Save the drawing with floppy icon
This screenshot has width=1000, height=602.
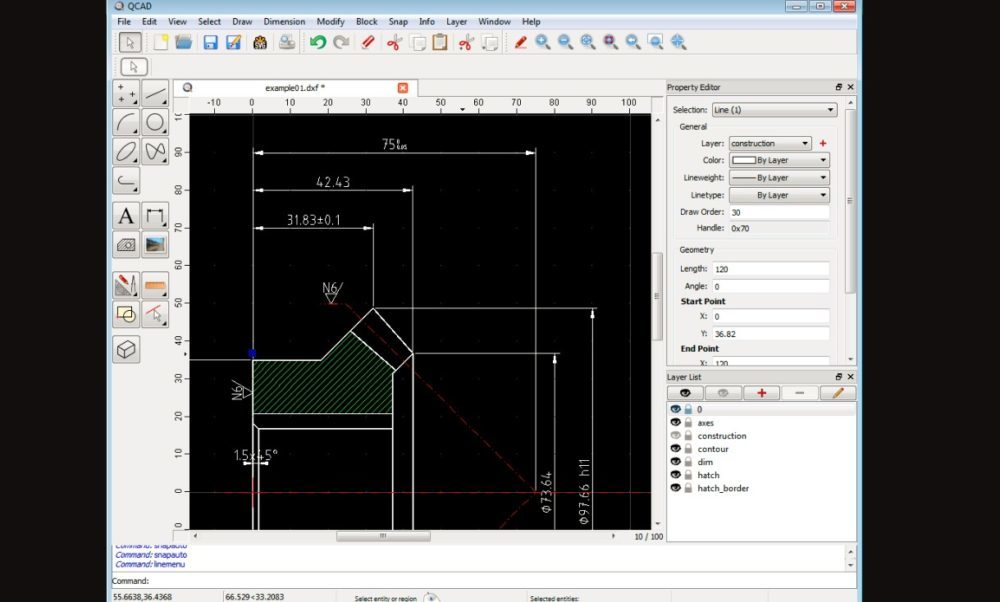click(x=211, y=42)
